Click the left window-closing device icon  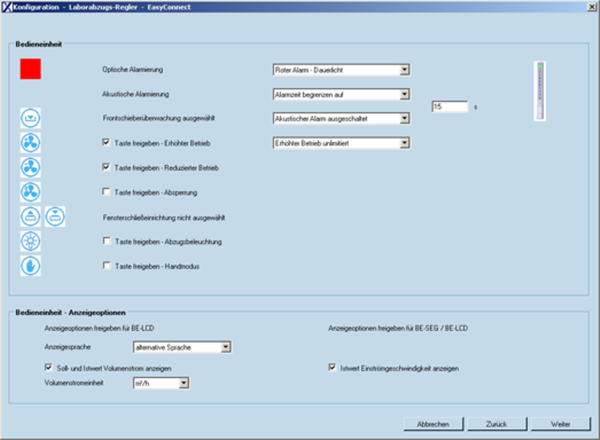tap(31, 216)
